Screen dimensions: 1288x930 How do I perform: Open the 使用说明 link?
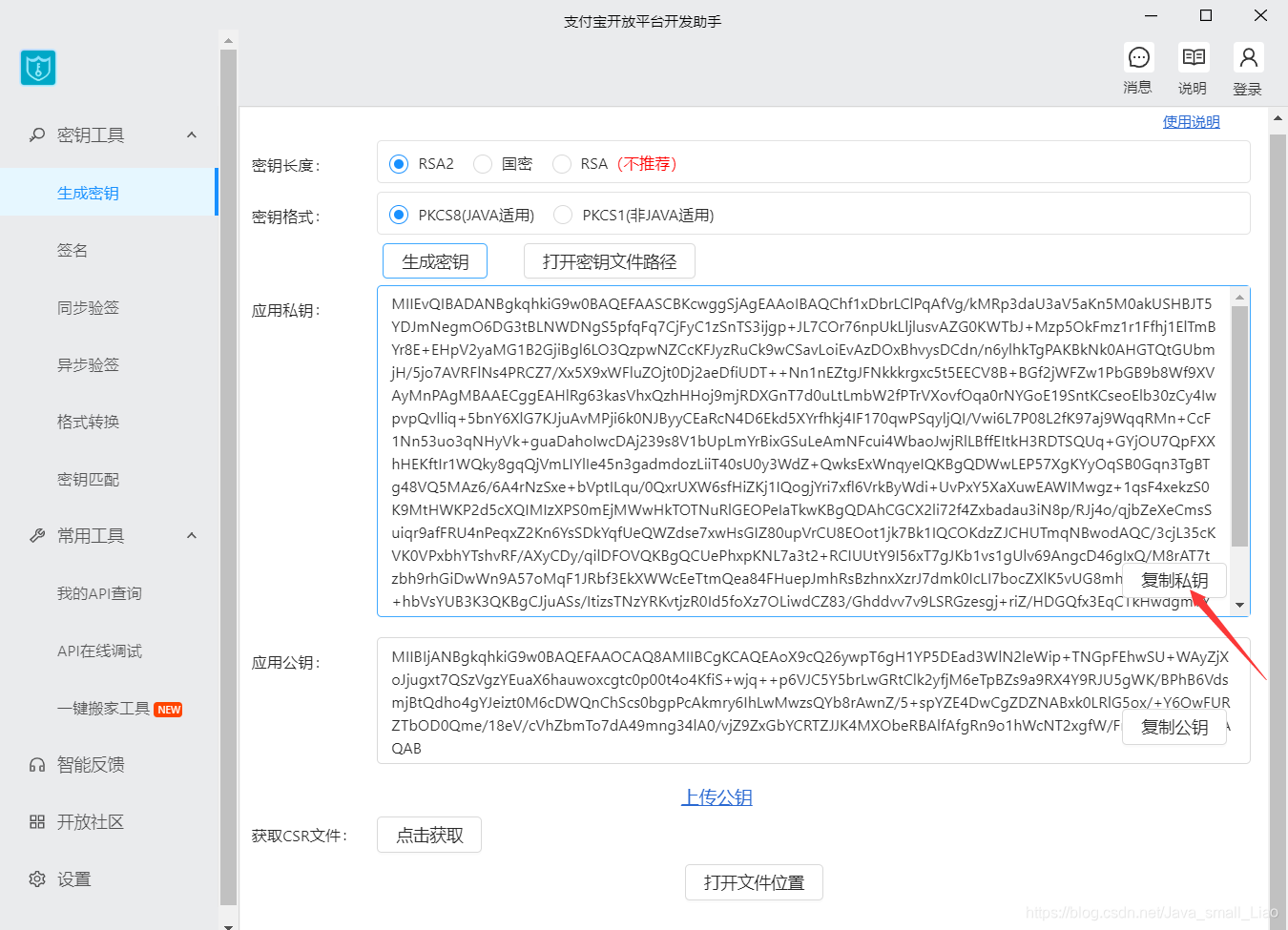click(1191, 122)
